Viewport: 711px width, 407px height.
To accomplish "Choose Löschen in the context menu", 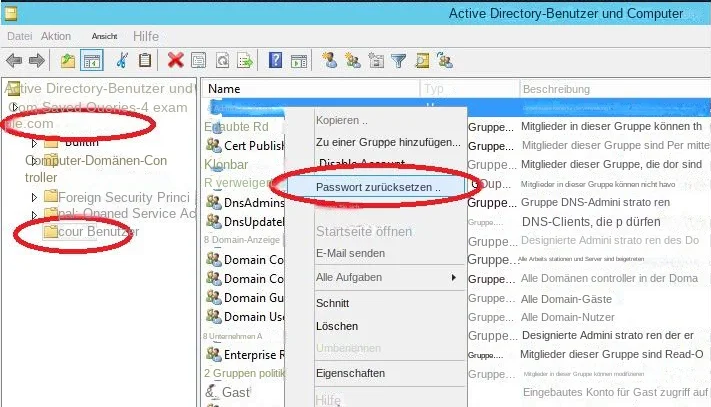I will pos(337,326).
